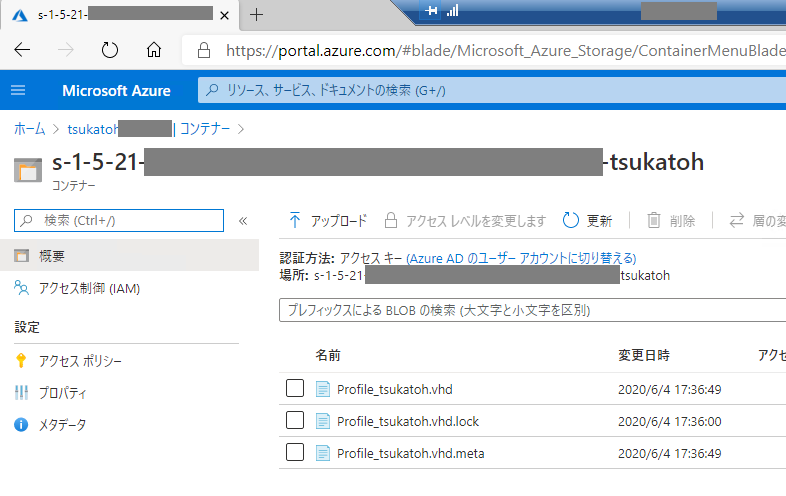Click the file icon of Profile_tsukatoh.vhd
This screenshot has height=496, width=786.
[x=323, y=389]
